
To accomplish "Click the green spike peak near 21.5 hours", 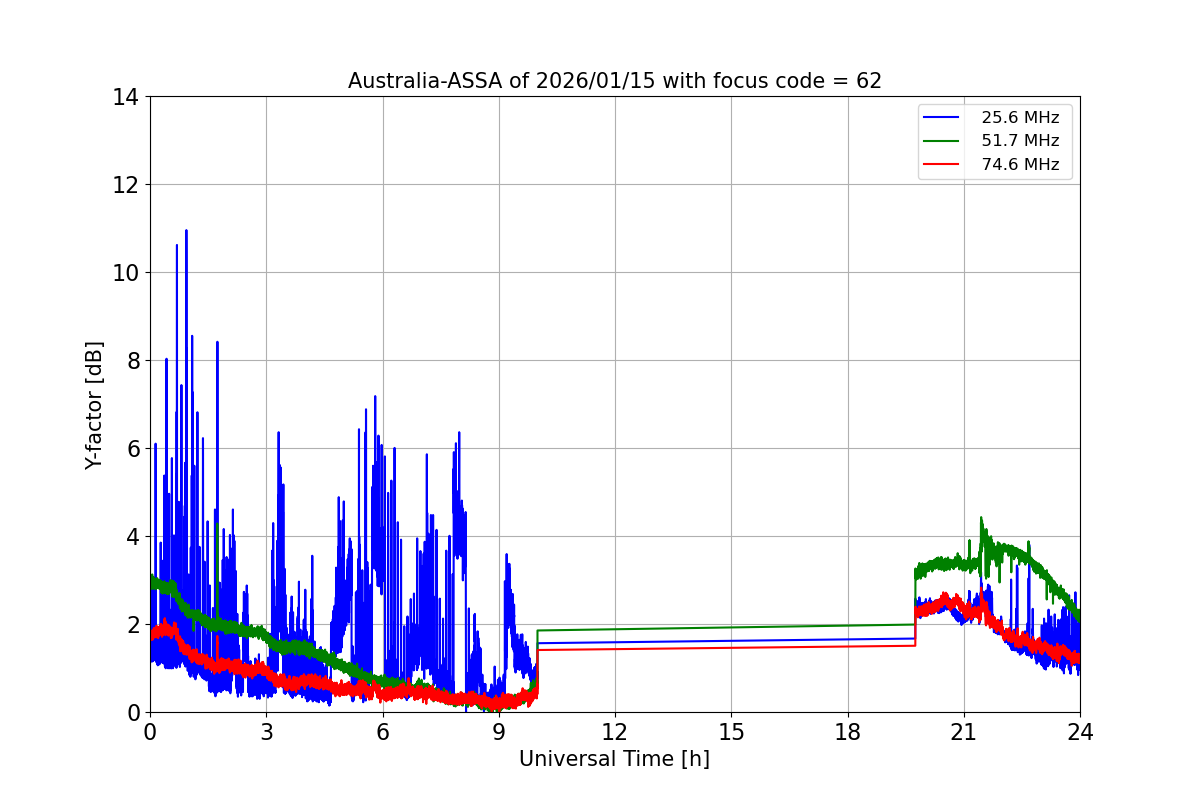I will (x=981, y=519).
